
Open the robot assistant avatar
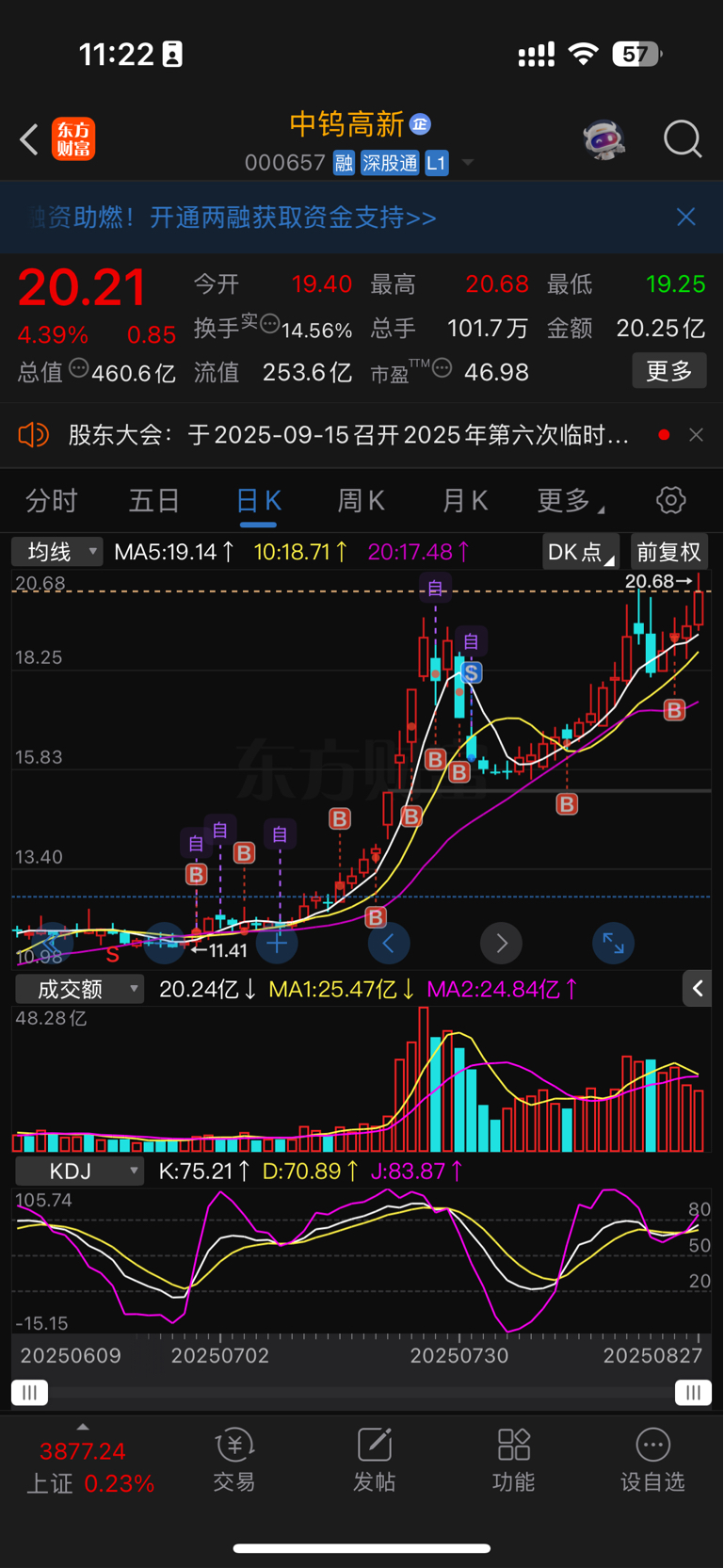point(603,139)
